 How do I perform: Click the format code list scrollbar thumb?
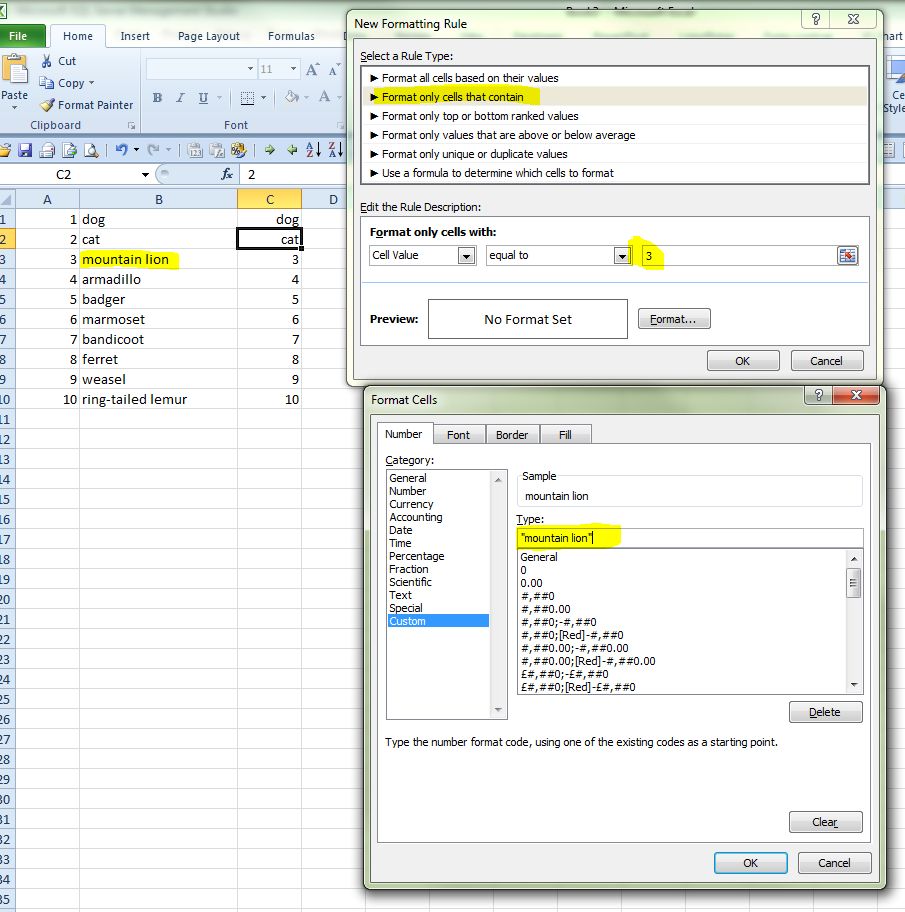tap(854, 583)
